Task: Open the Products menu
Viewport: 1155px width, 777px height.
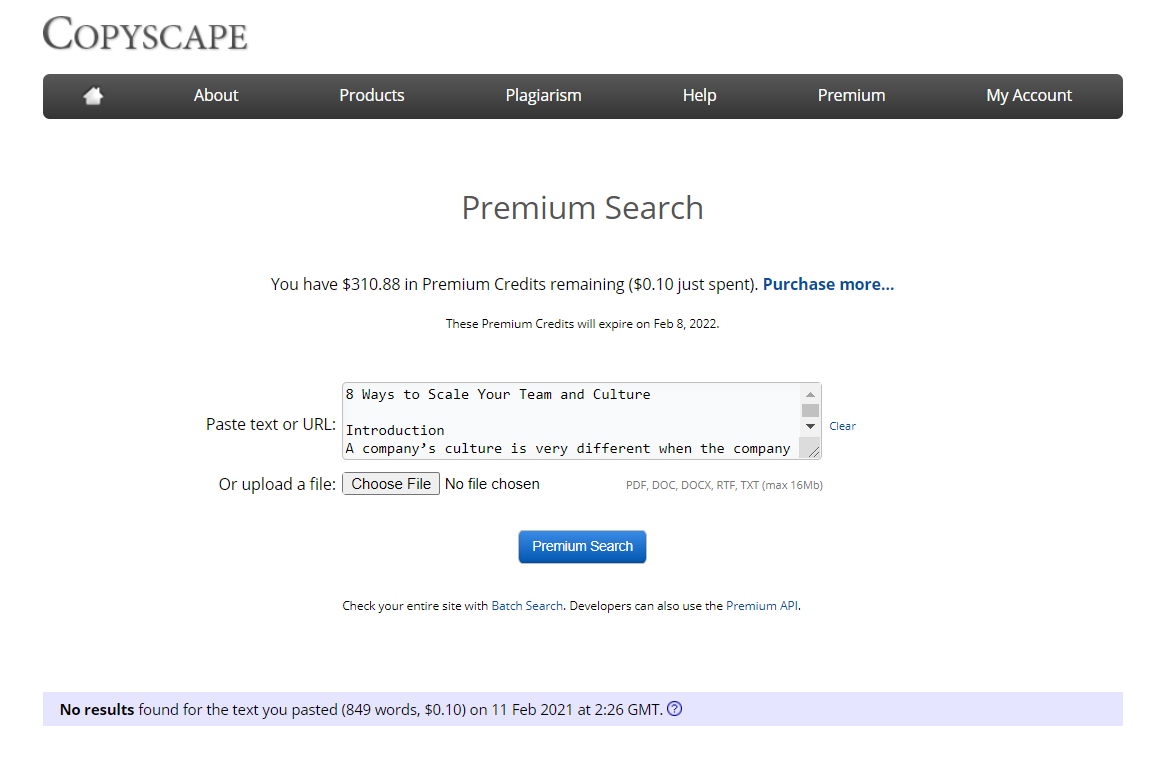Action: [x=371, y=96]
